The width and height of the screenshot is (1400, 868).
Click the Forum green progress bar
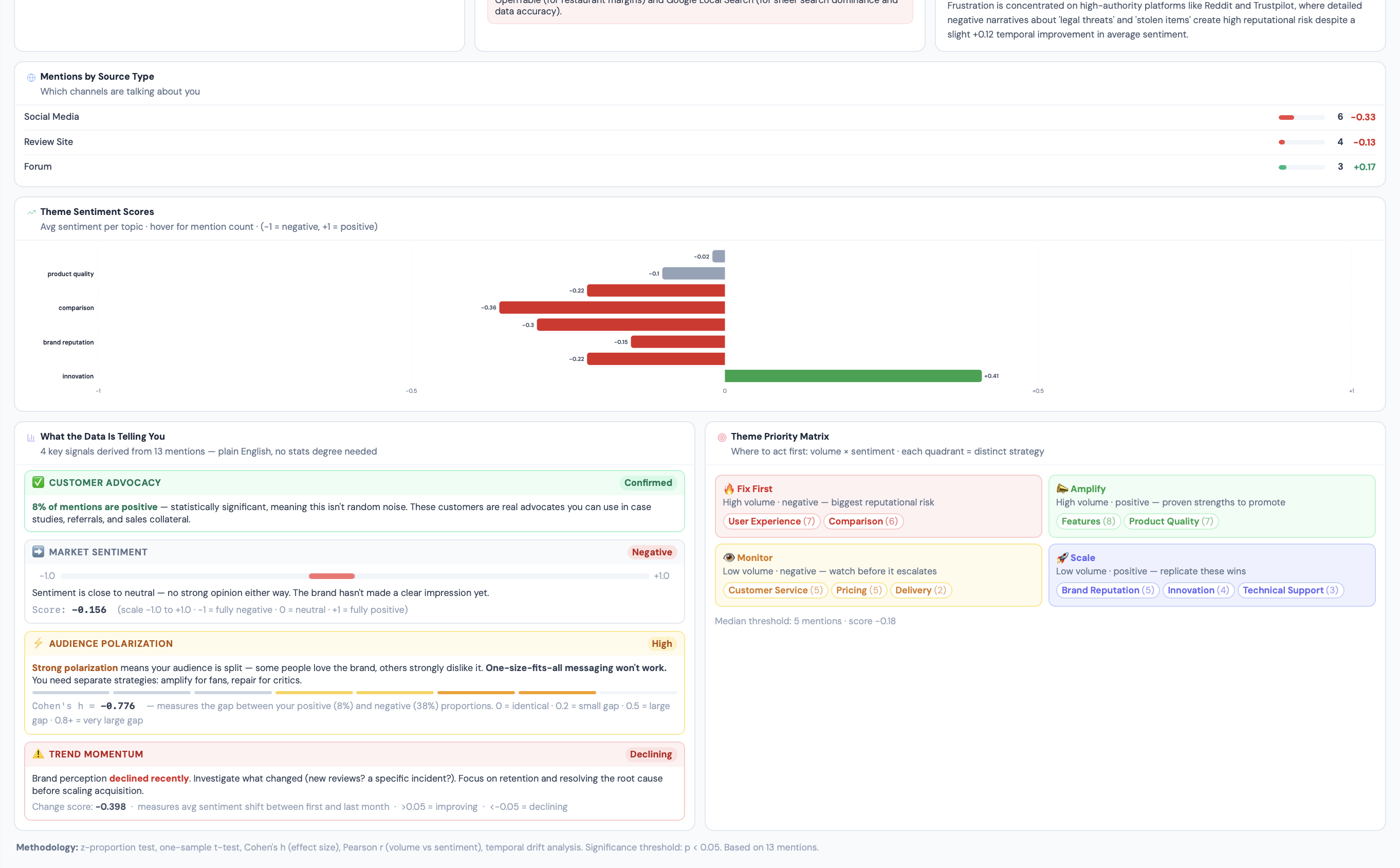pos(1282,167)
